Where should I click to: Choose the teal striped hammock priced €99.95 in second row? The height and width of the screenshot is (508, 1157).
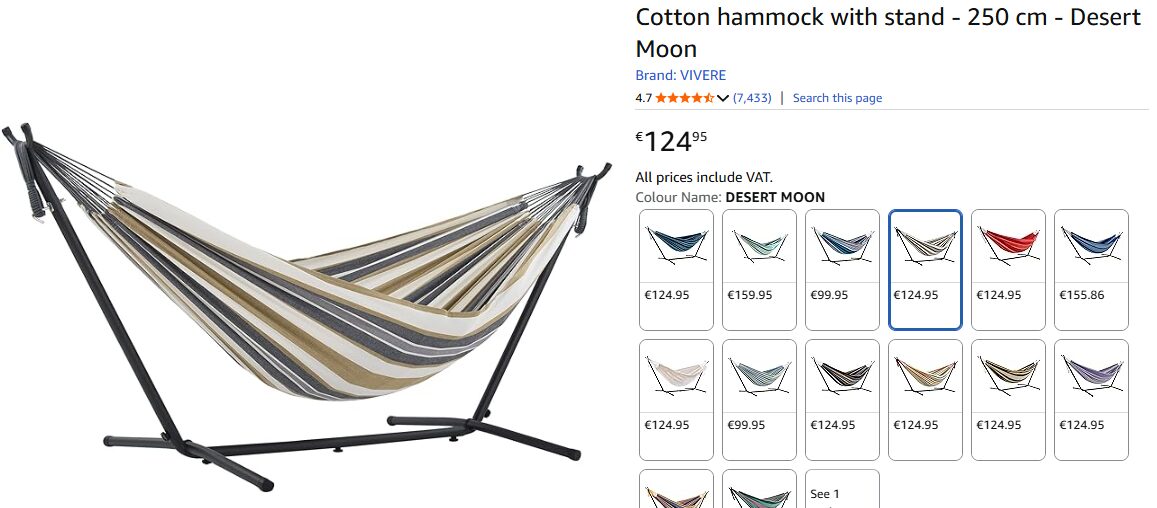tap(759, 399)
